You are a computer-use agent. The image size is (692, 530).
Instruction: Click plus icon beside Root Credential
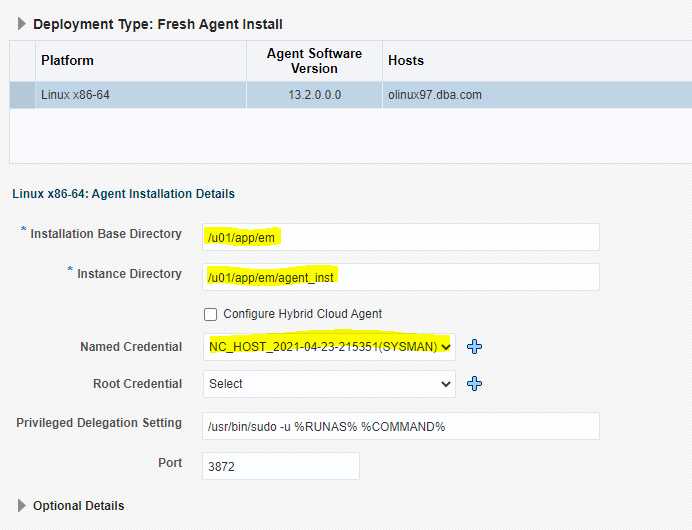(474, 383)
